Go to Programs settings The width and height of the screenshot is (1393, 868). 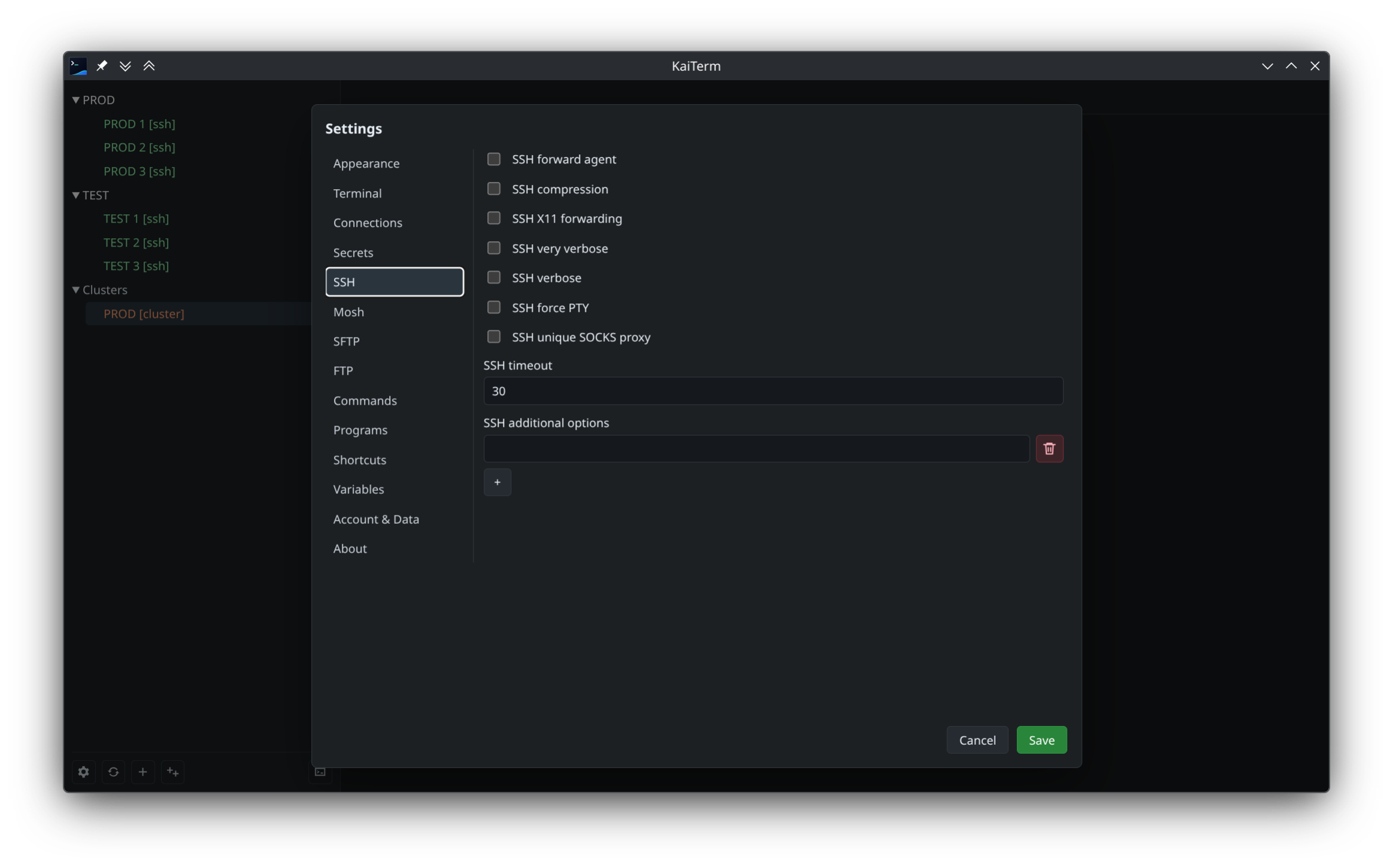pyautogui.click(x=394, y=430)
